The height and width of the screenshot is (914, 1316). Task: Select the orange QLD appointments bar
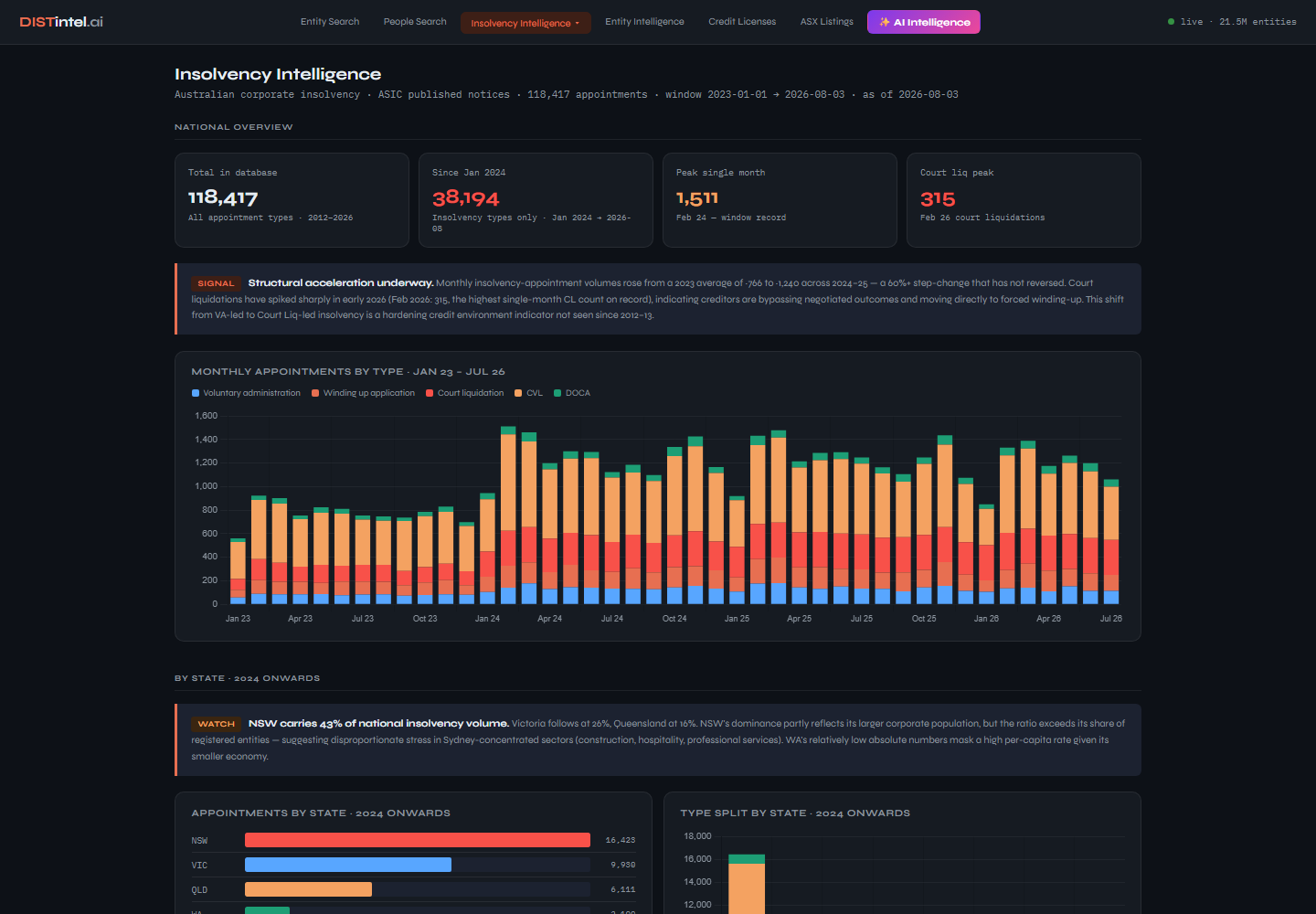pyautogui.click(x=308, y=889)
